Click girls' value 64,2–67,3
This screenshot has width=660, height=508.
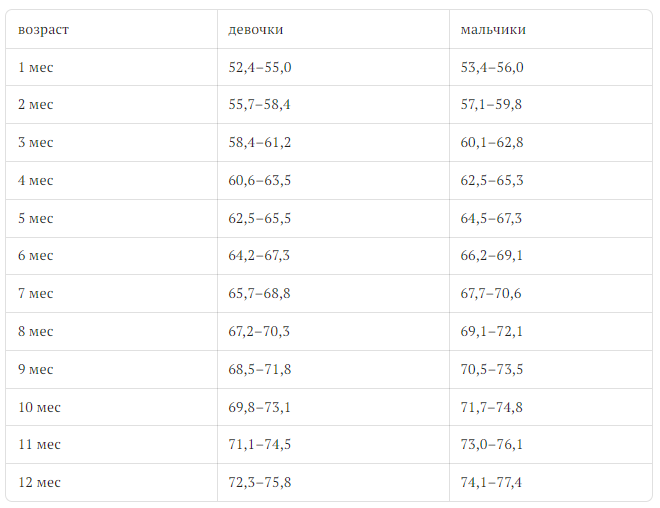click(259, 256)
